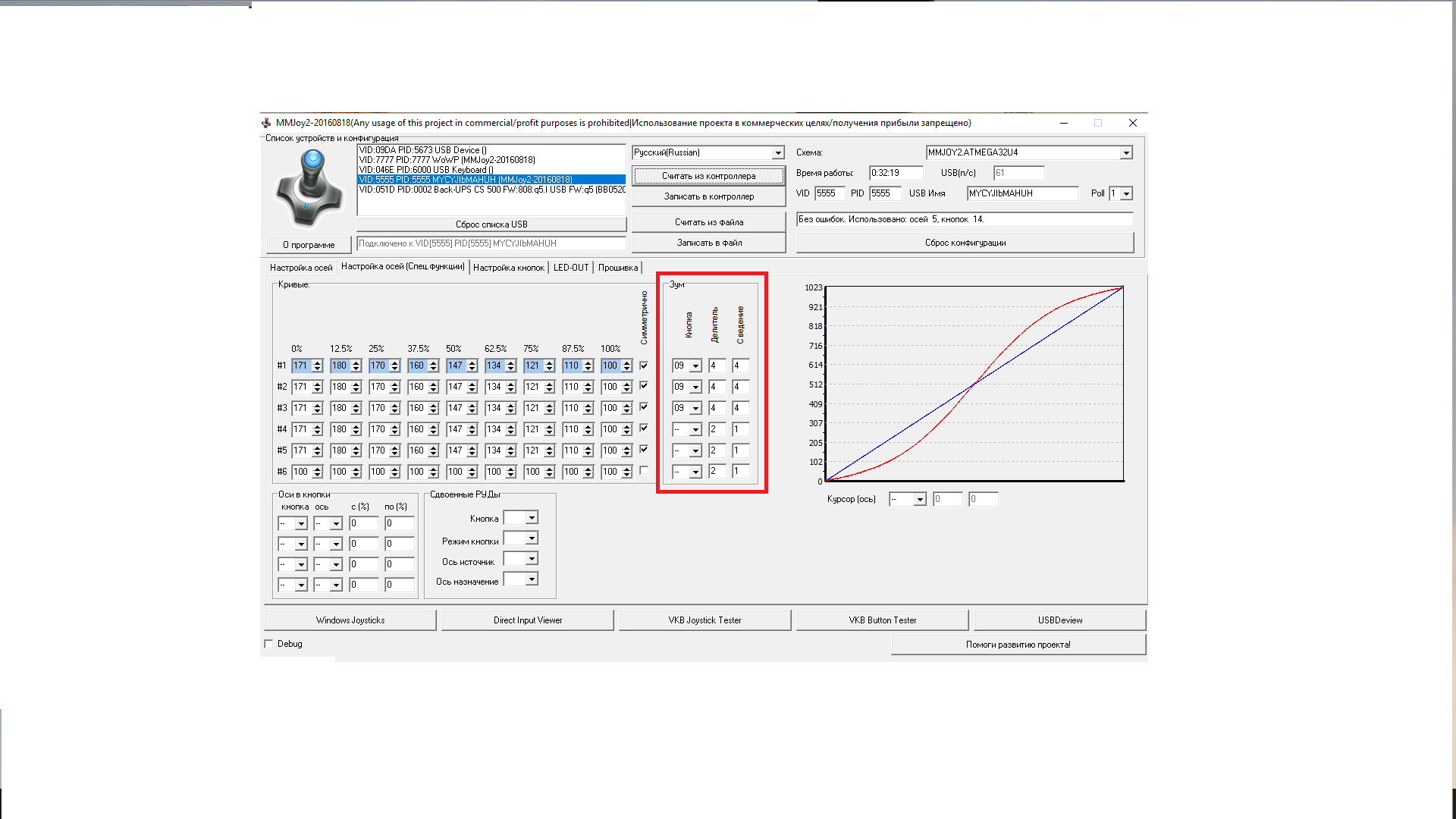Toggle symmetric checkbox for curve #2
Image resolution: width=1456 pixels, height=819 pixels.
pos(644,386)
